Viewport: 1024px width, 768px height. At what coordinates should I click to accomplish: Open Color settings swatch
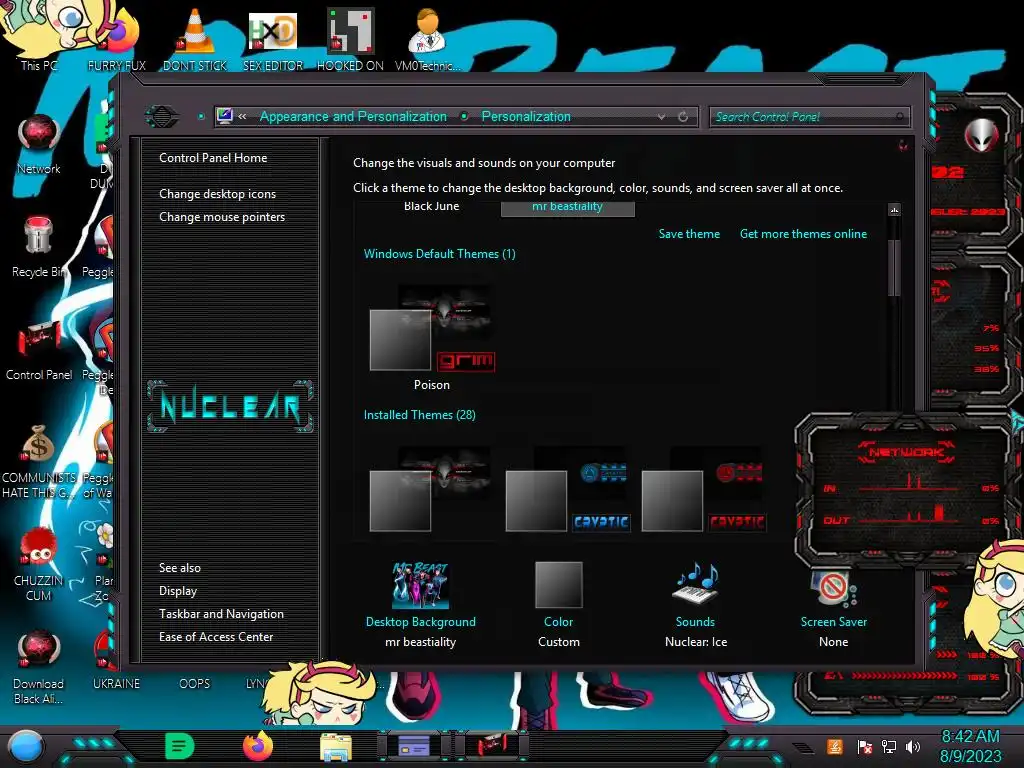pos(558,585)
